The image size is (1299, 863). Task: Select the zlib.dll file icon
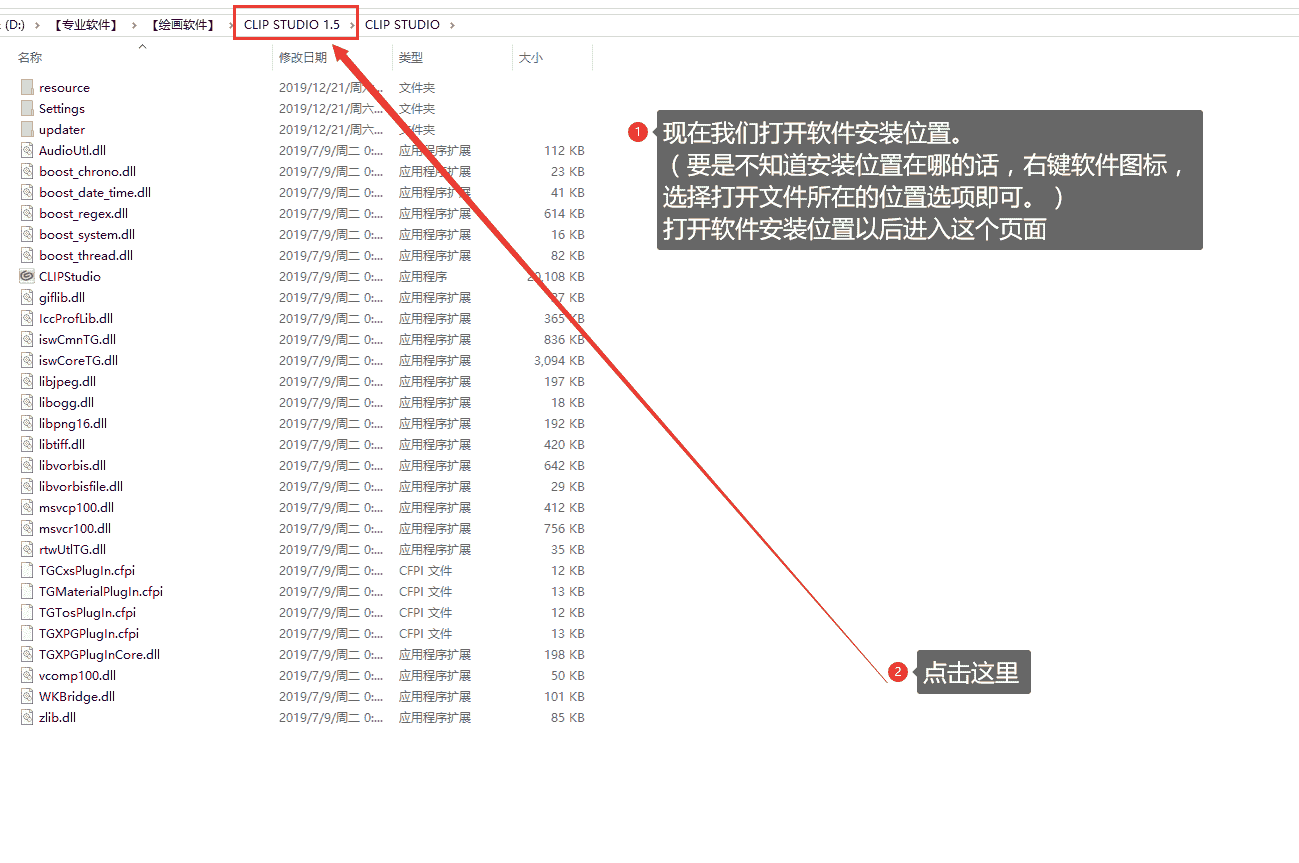point(27,717)
